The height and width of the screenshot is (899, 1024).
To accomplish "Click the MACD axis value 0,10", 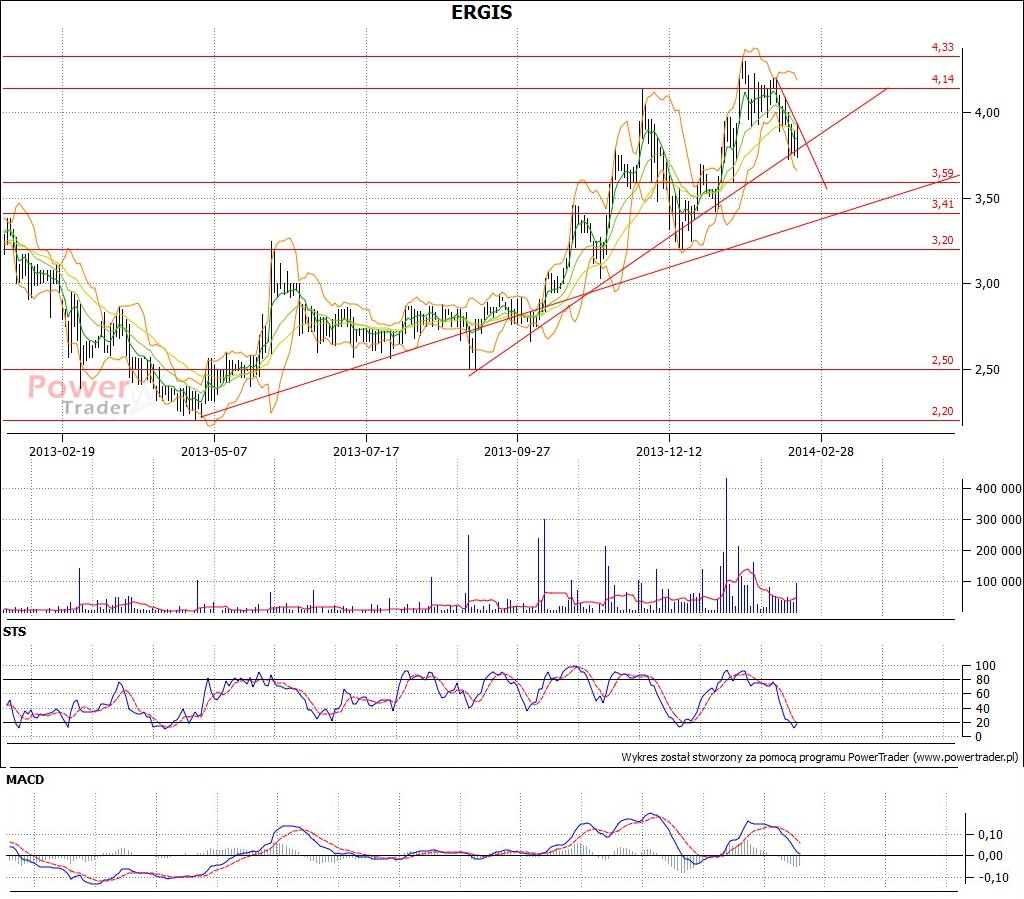I will 990,834.
